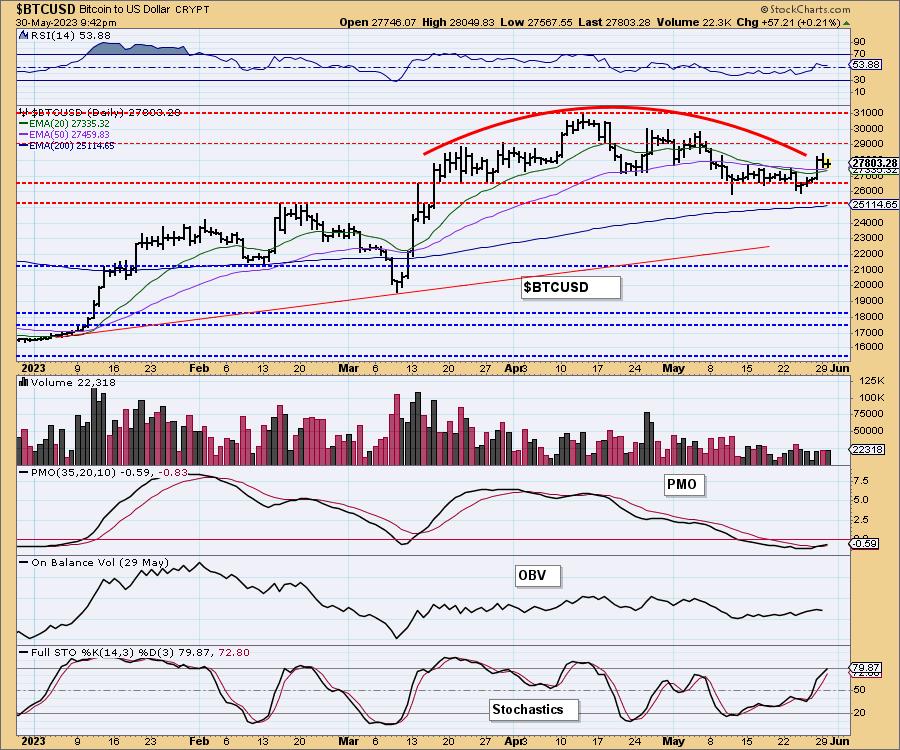Click the On Balance Vol legend line marker
The width and height of the screenshot is (900, 750).
[x=24, y=563]
